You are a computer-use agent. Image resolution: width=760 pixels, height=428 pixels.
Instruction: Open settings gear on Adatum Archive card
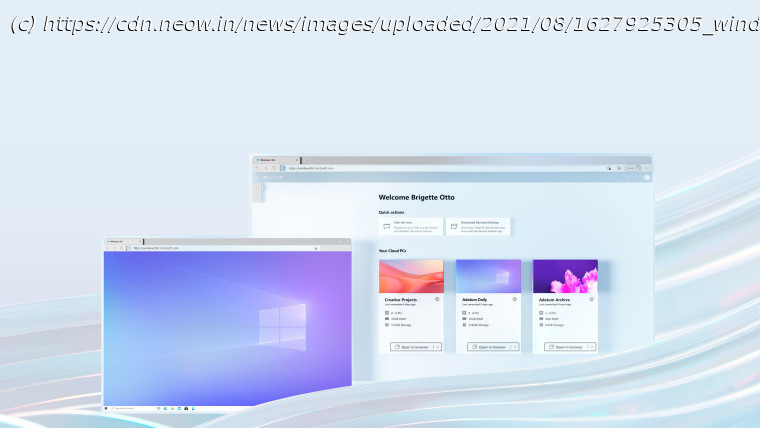591,300
